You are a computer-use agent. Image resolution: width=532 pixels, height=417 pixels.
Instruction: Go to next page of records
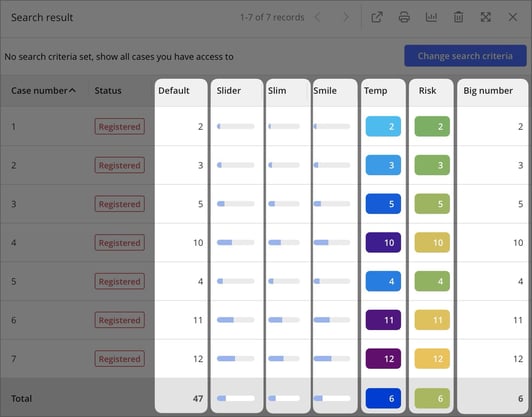(x=346, y=17)
